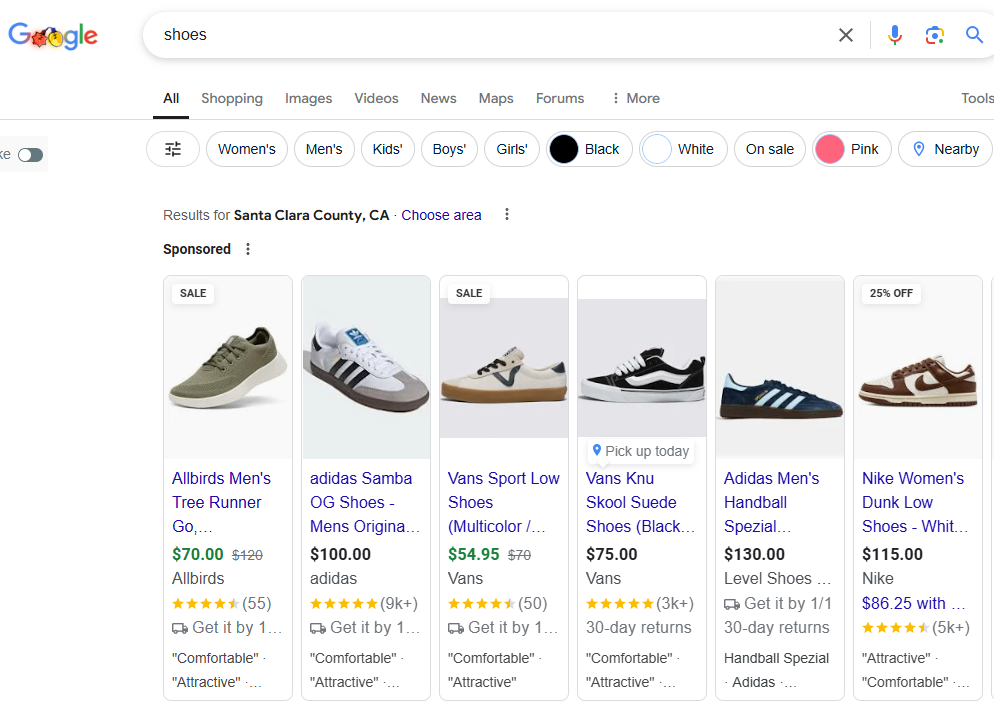Screen dimensions: 994x717
Task: Apply the On sale filter chip
Action: point(770,149)
